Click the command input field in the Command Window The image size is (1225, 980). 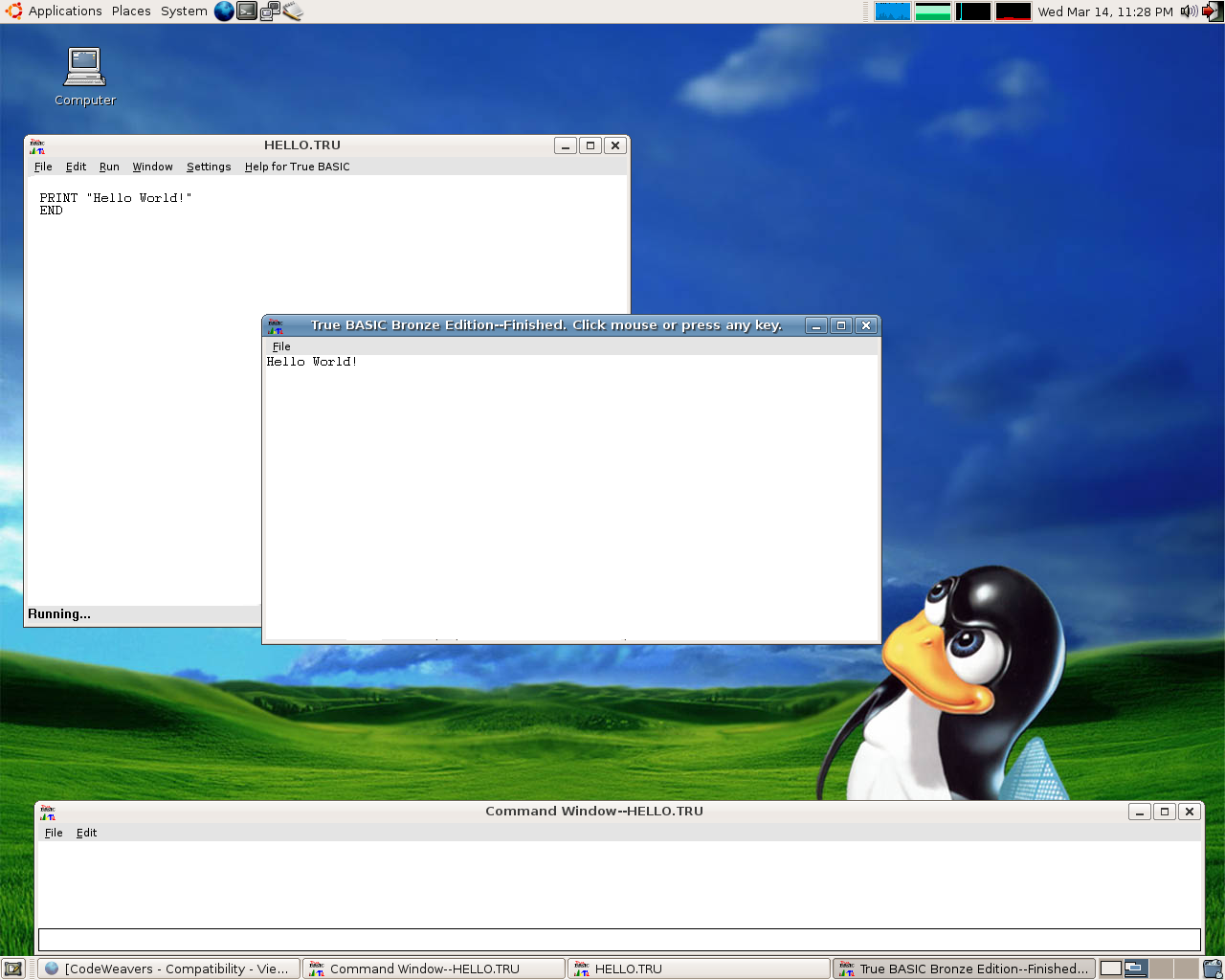(x=618, y=941)
